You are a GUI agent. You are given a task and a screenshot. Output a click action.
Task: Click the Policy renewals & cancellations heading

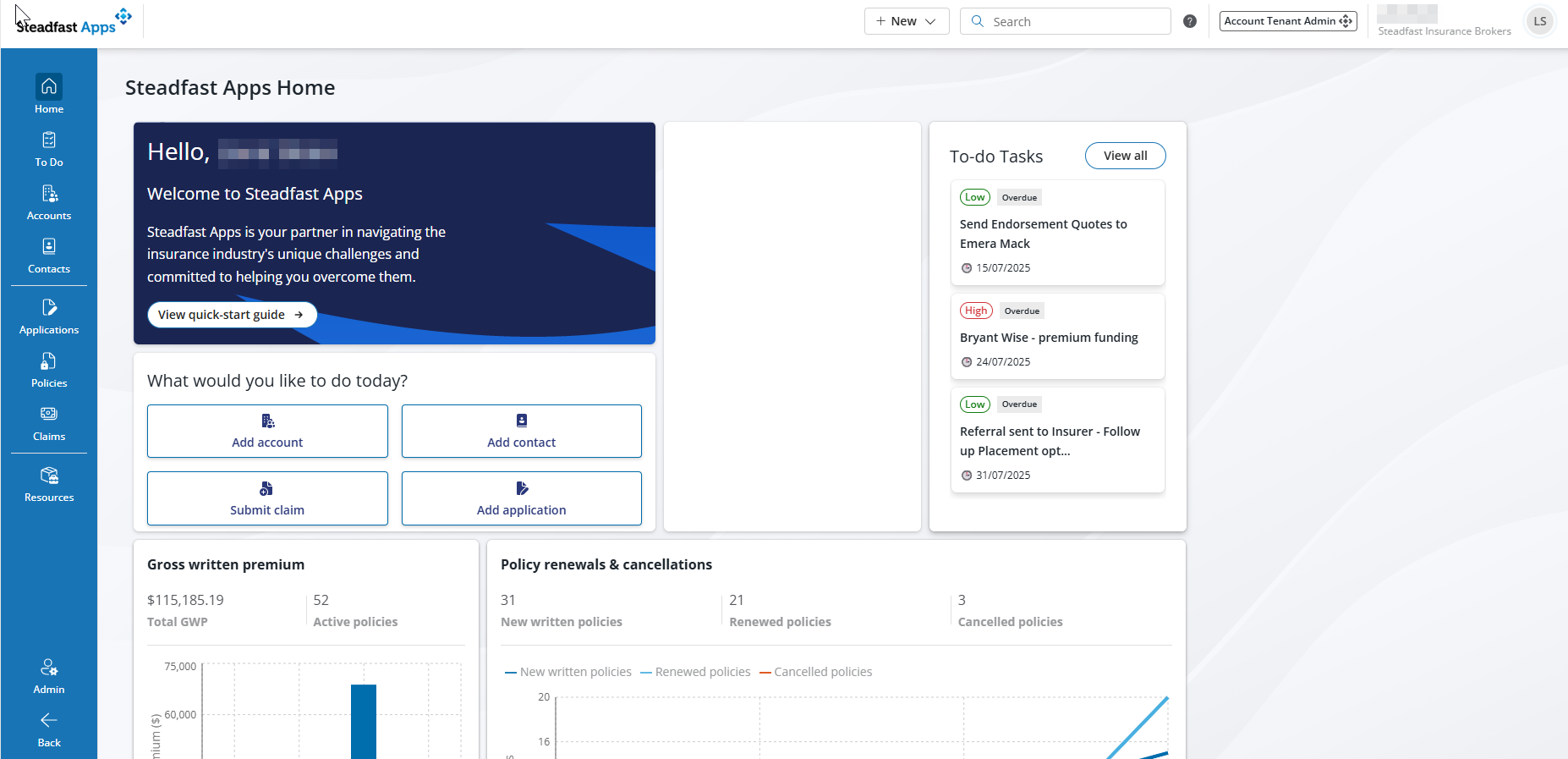(x=606, y=564)
